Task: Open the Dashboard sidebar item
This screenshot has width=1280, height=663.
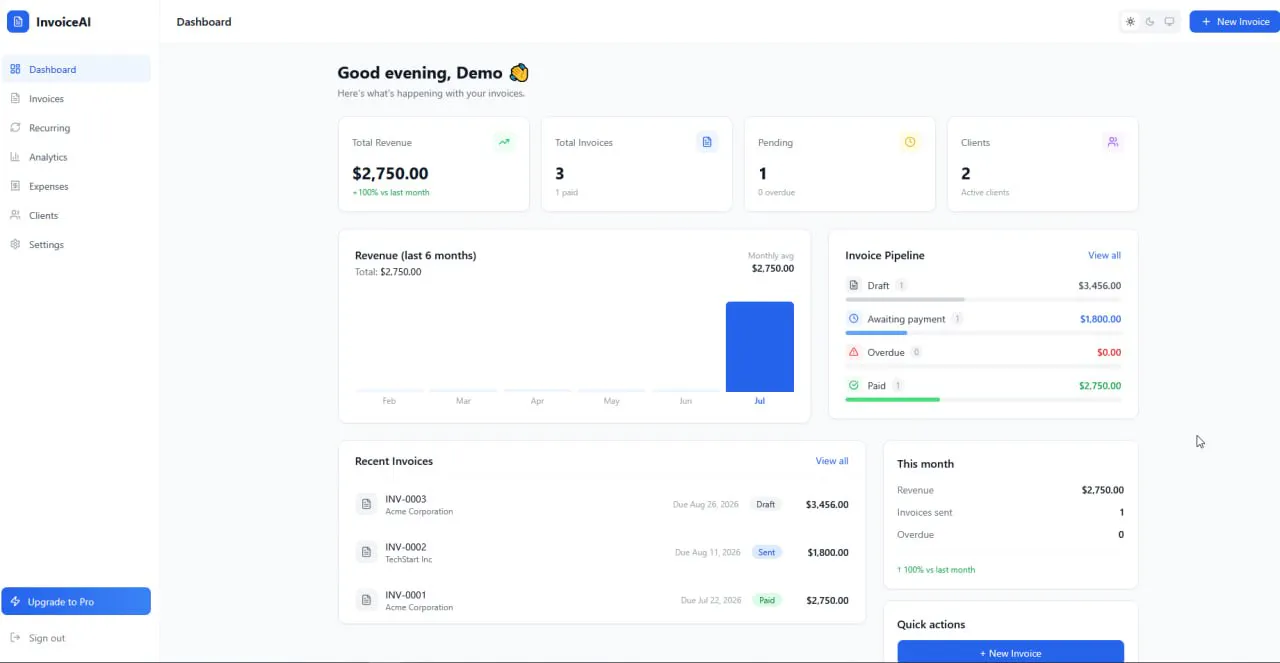Action: (x=76, y=69)
